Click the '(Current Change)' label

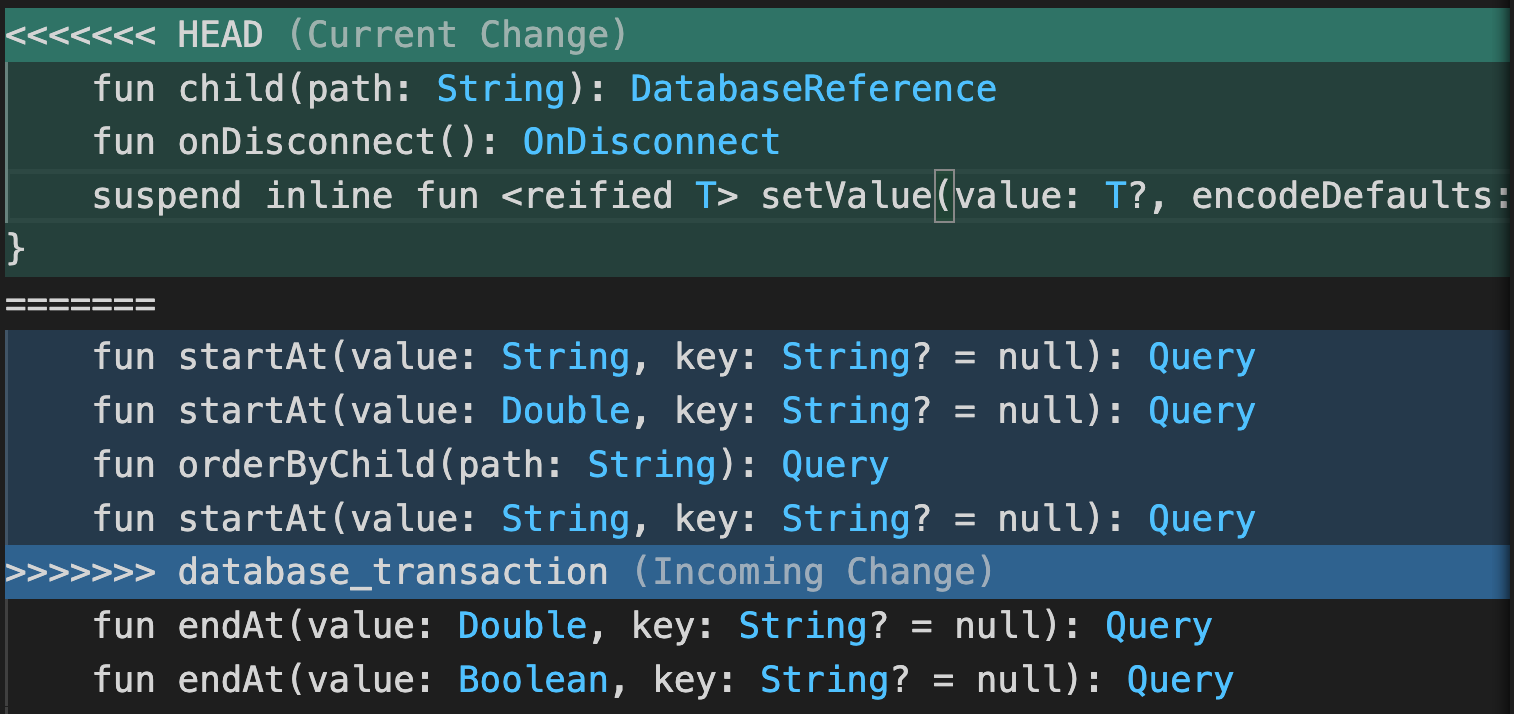457,36
